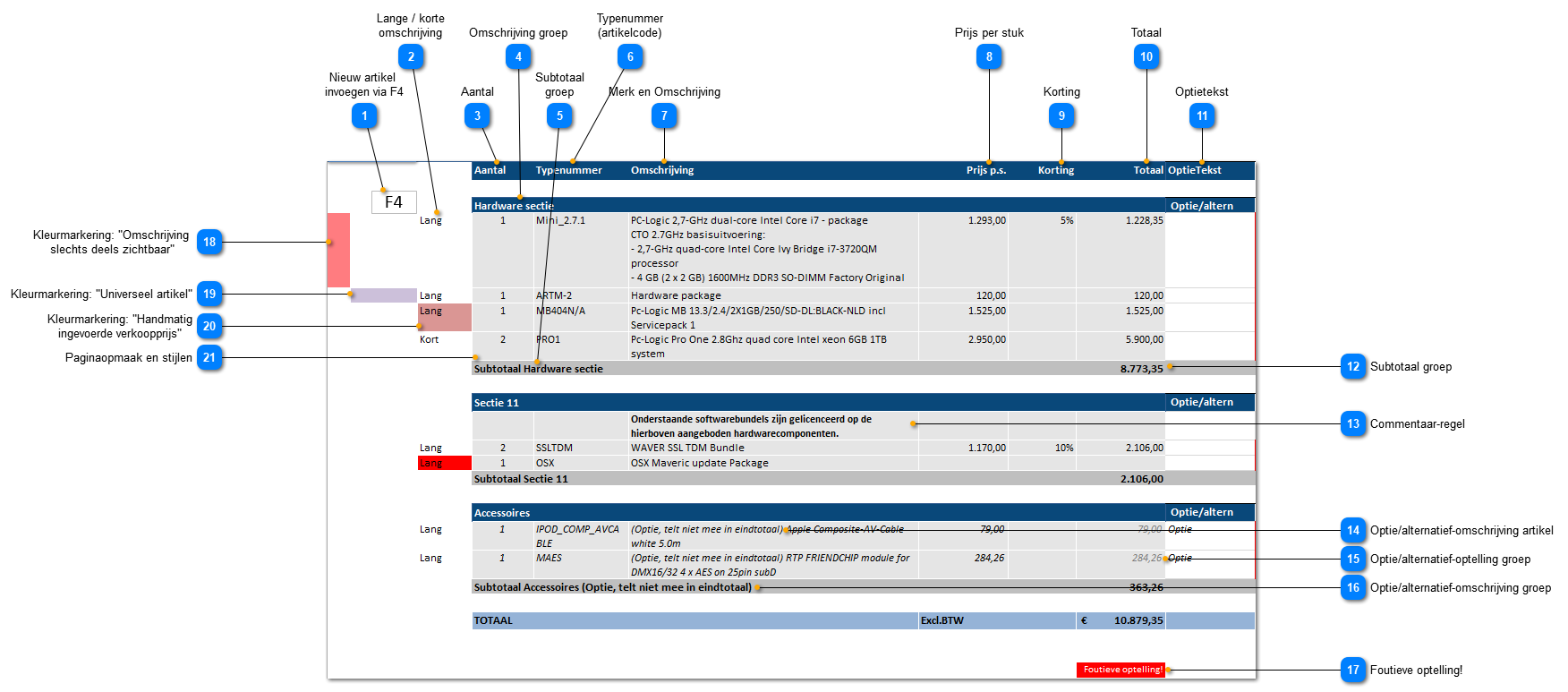The image size is (1568, 692).
Task: Click the dark-red Lang cell in MB404N/A row
Action: pos(445,317)
